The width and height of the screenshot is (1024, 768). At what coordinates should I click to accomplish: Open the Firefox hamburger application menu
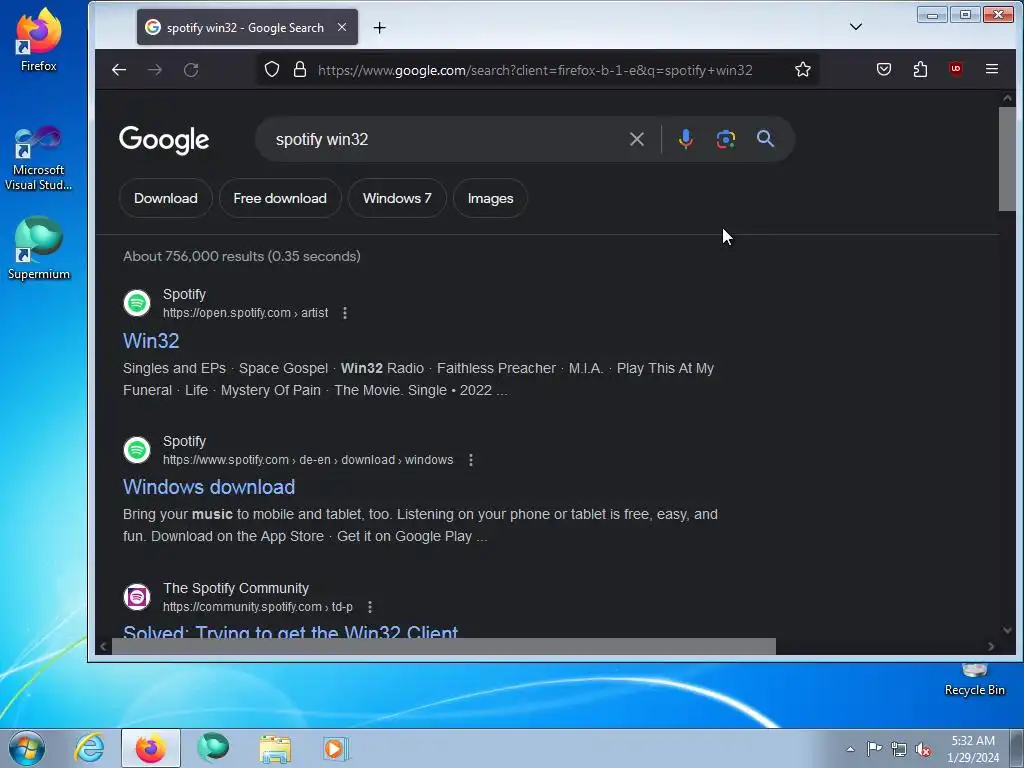pyautogui.click(x=991, y=69)
